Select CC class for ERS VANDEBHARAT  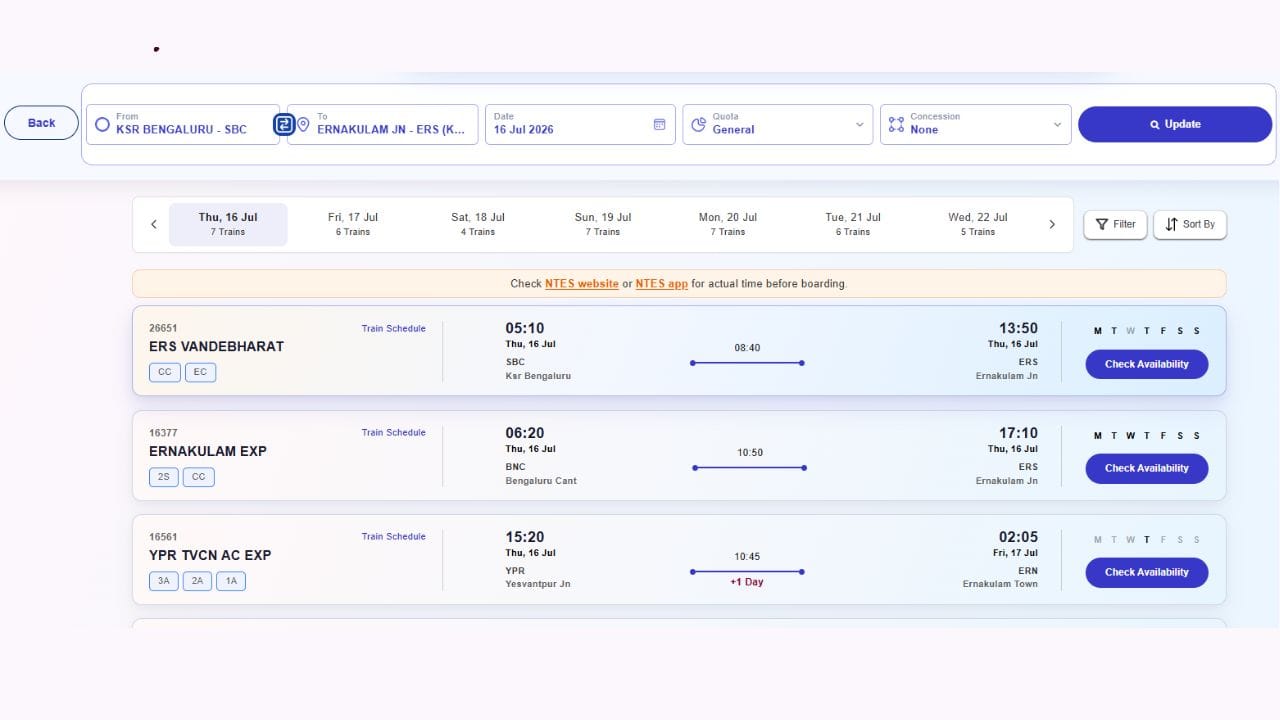165,372
